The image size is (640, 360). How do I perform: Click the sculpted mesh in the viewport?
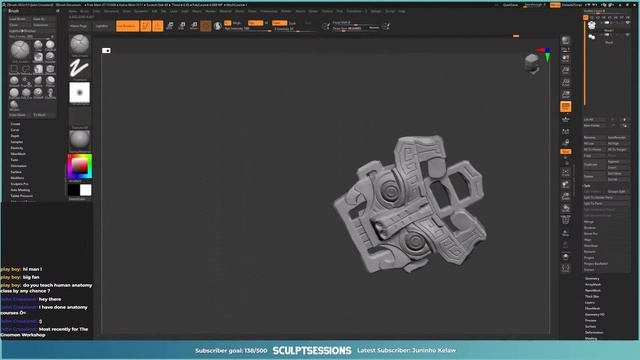(410, 204)
